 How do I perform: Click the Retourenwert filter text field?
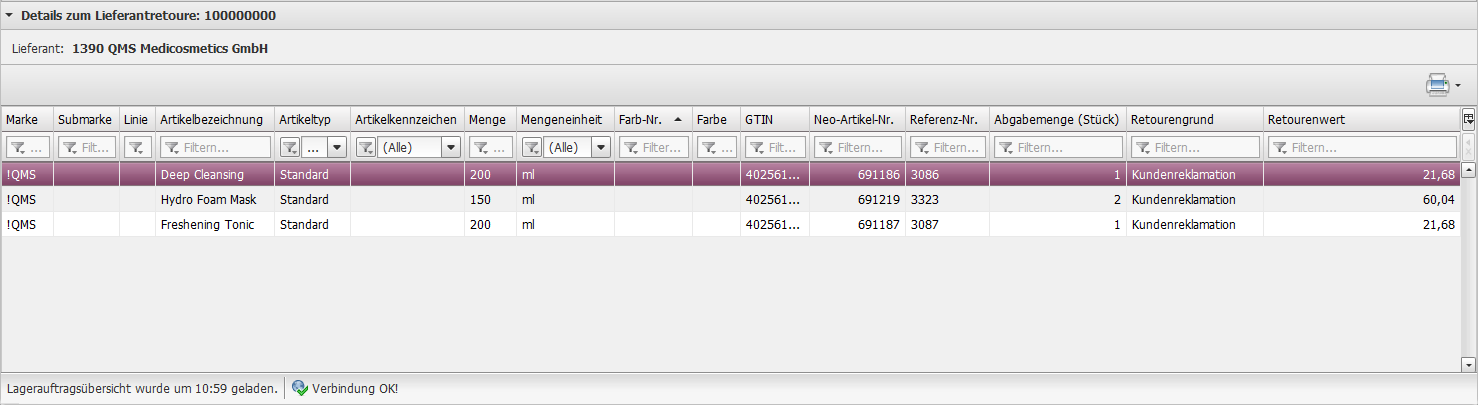pos(1362,147)
